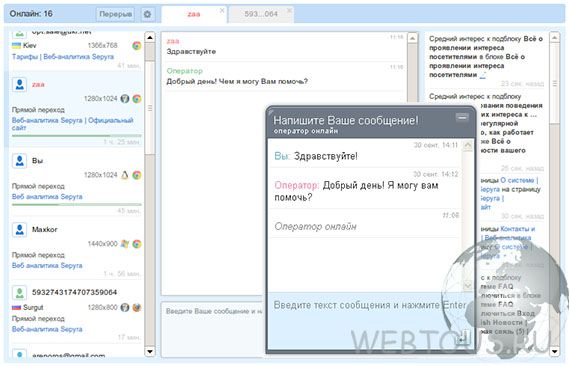Select visitor name Maxkor in the list
570x366 pixels.
pos(44,230)
